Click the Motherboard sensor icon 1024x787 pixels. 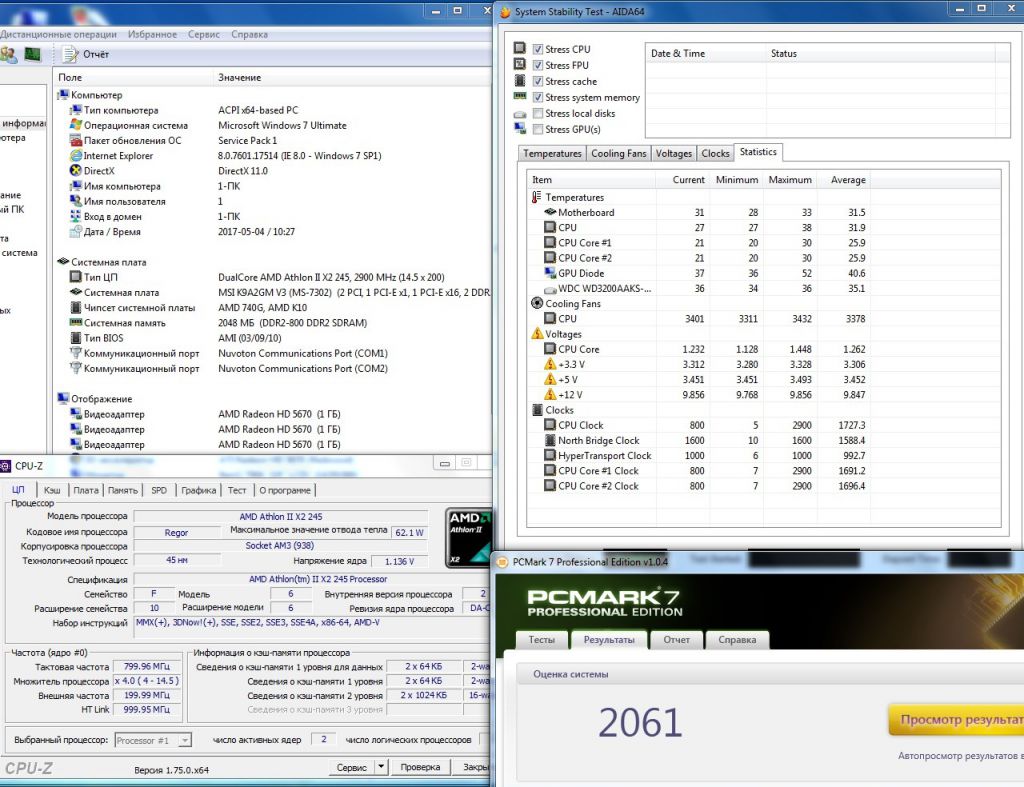coord(550,212)
